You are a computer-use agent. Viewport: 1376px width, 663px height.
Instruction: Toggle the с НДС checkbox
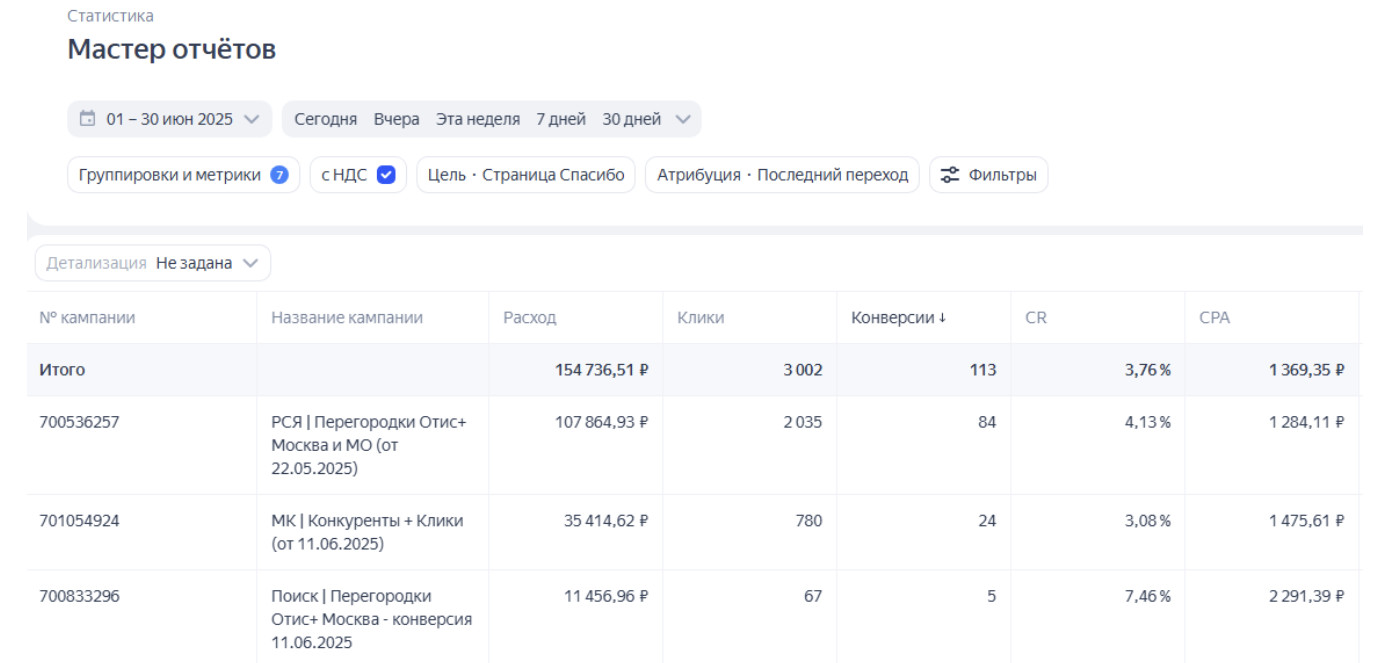[386, 175]
